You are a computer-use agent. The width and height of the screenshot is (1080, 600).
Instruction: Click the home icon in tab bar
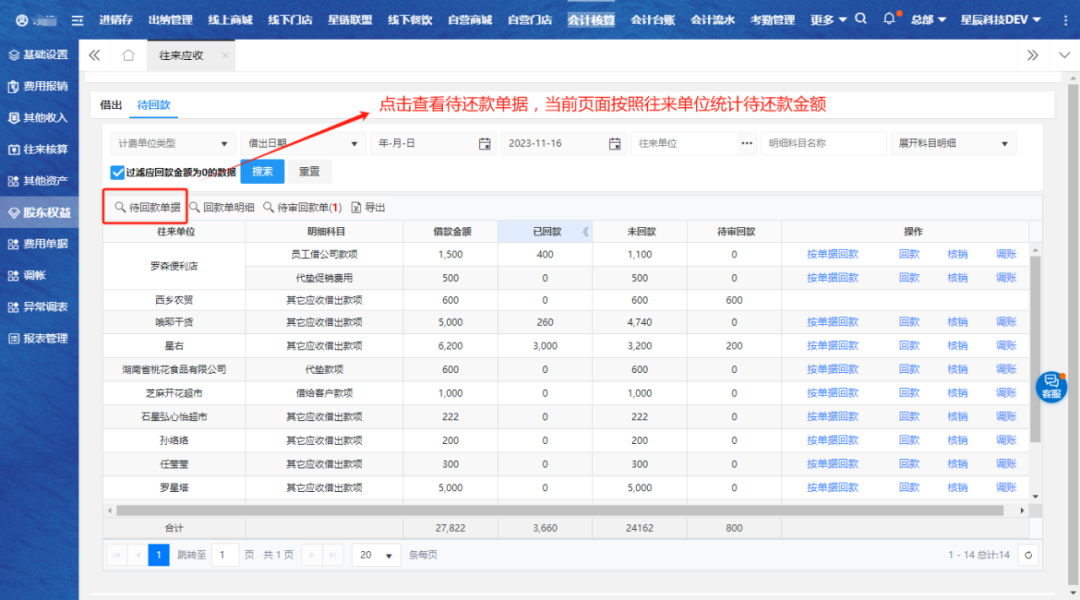point(128,56)
